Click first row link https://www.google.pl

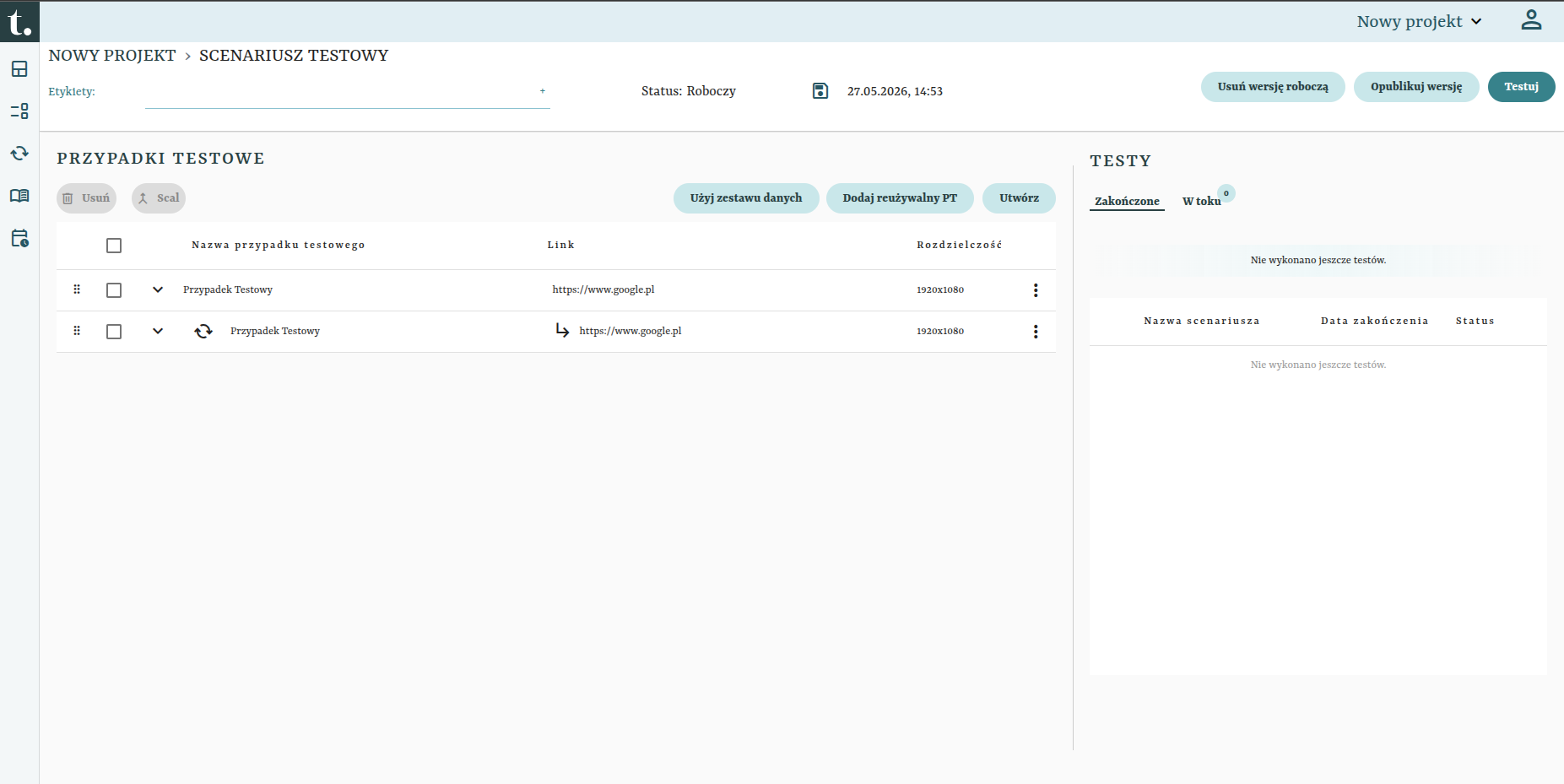(603, 289)
